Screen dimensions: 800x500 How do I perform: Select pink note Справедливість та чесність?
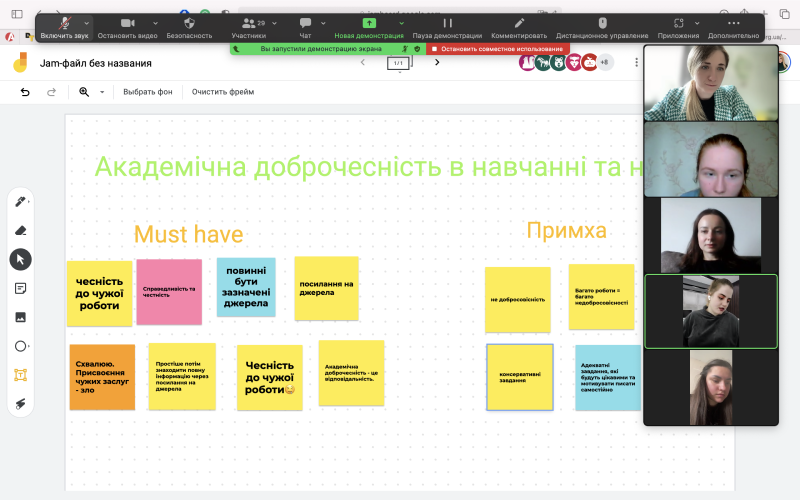point(169,292)
